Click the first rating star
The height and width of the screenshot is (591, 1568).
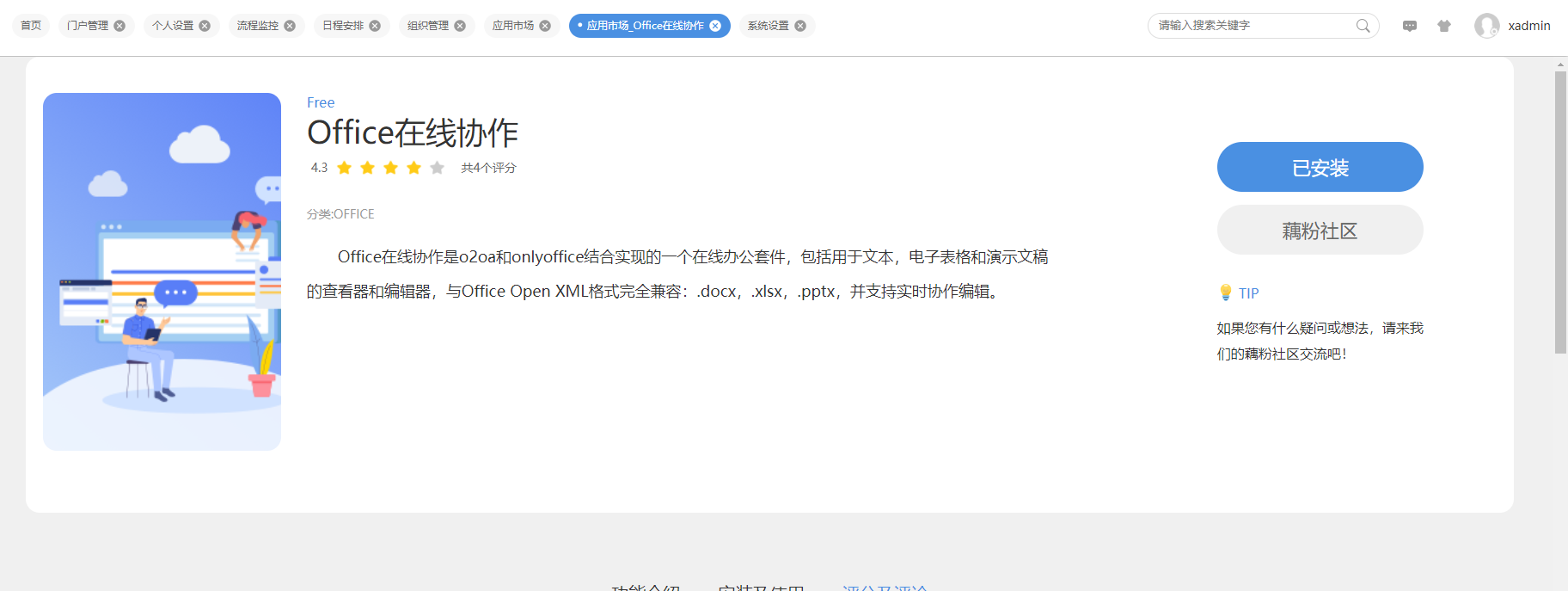(x=345, y=168)
